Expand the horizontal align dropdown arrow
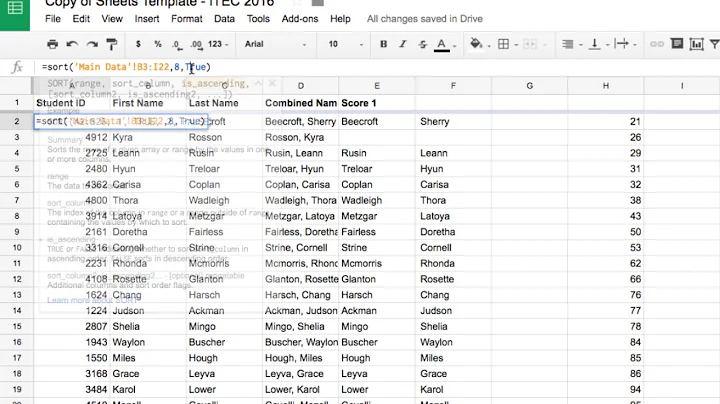This screenshot has height=404, width=720. (x=580, y=45)
